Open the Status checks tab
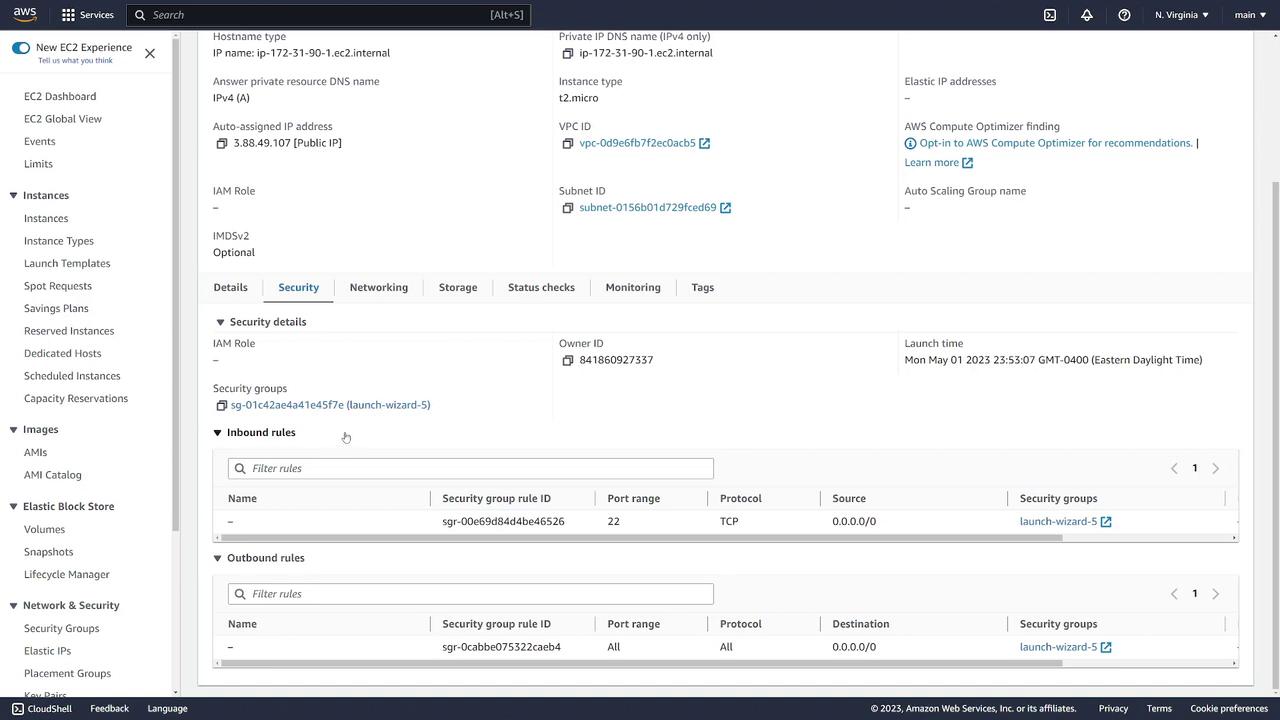This screenshot has height=720, width=1280. pos(541,287)
